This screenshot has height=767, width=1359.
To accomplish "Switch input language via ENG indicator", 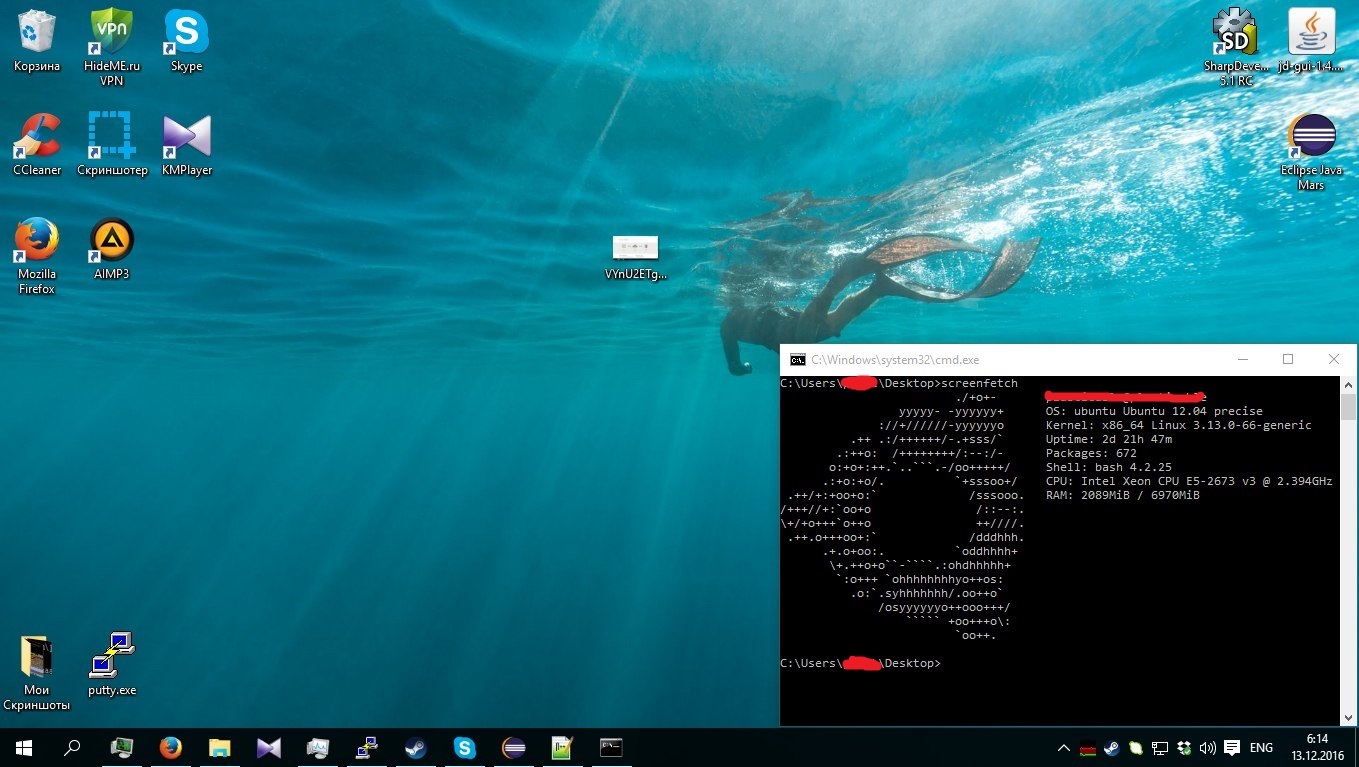I will pyautogui.click(x=1262, y=748).
